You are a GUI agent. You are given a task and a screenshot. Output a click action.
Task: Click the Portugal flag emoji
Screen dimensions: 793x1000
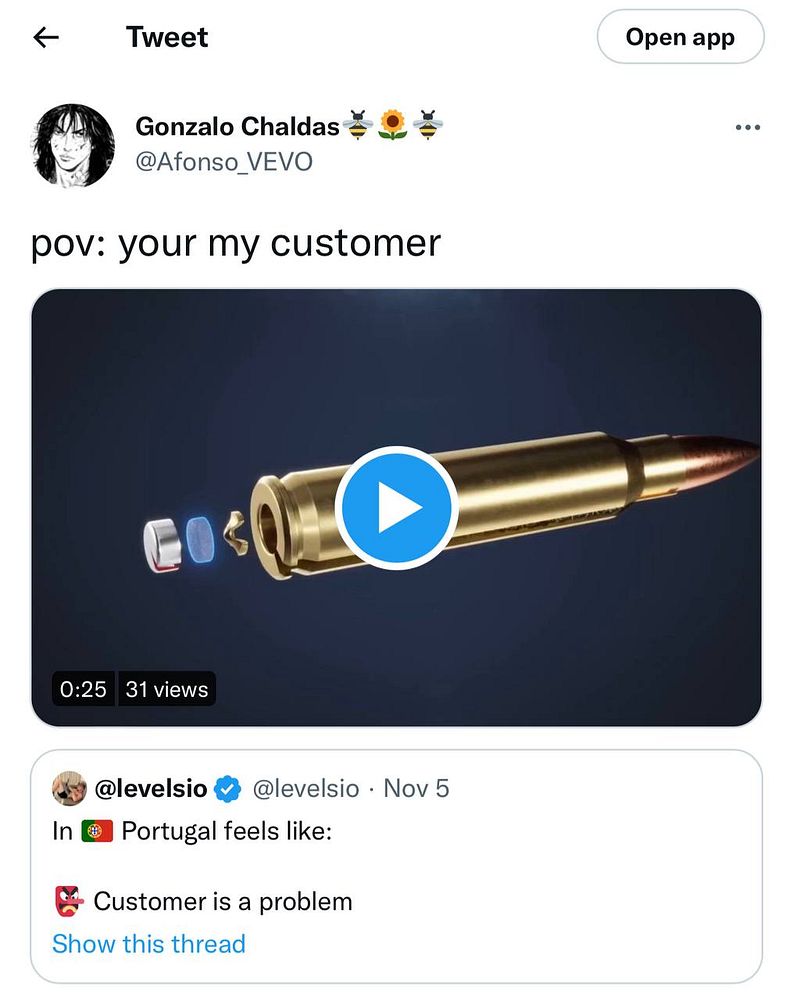tap(98, 832)
